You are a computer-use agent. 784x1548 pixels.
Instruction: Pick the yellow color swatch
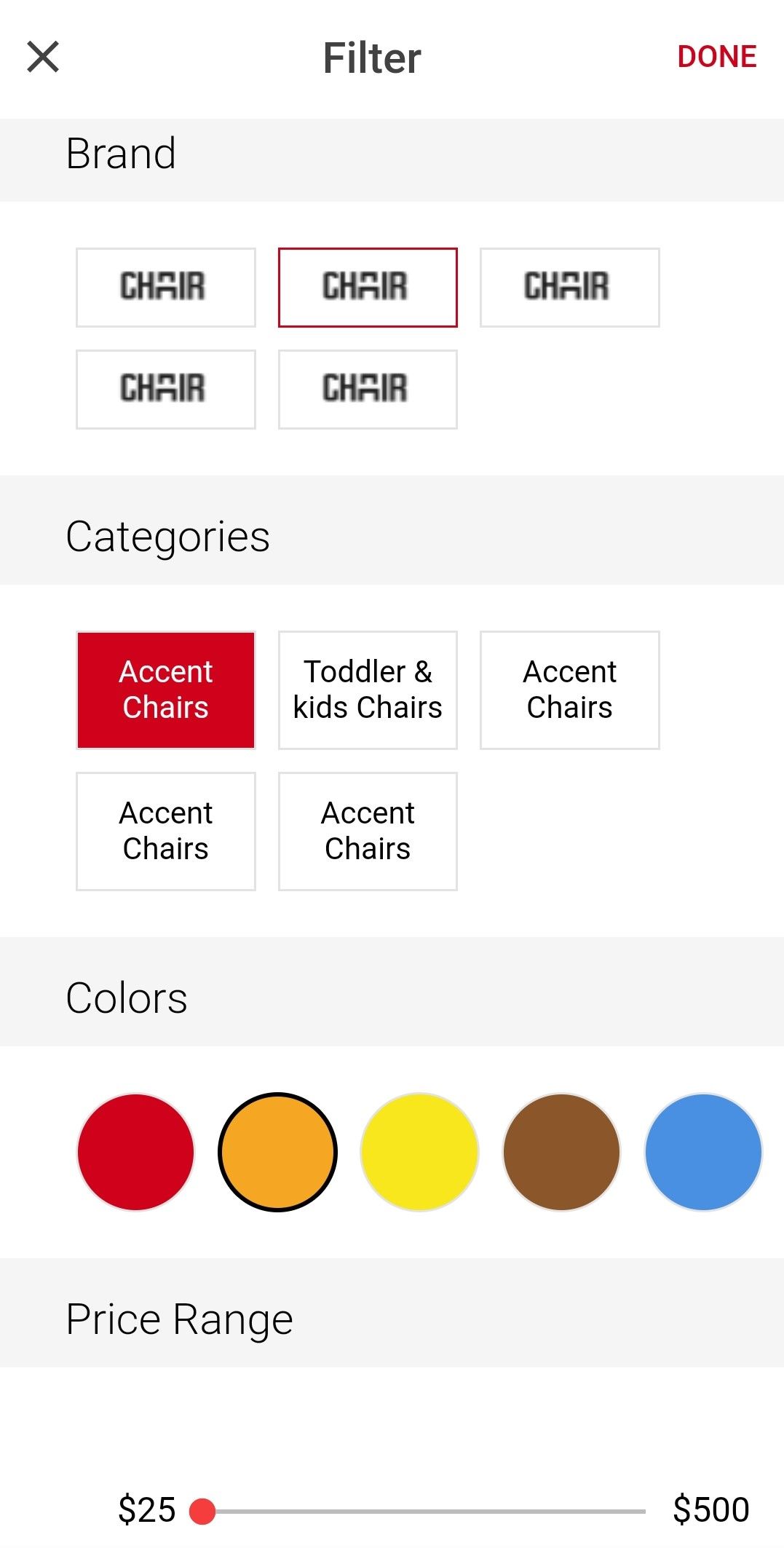pos(419,1152)
